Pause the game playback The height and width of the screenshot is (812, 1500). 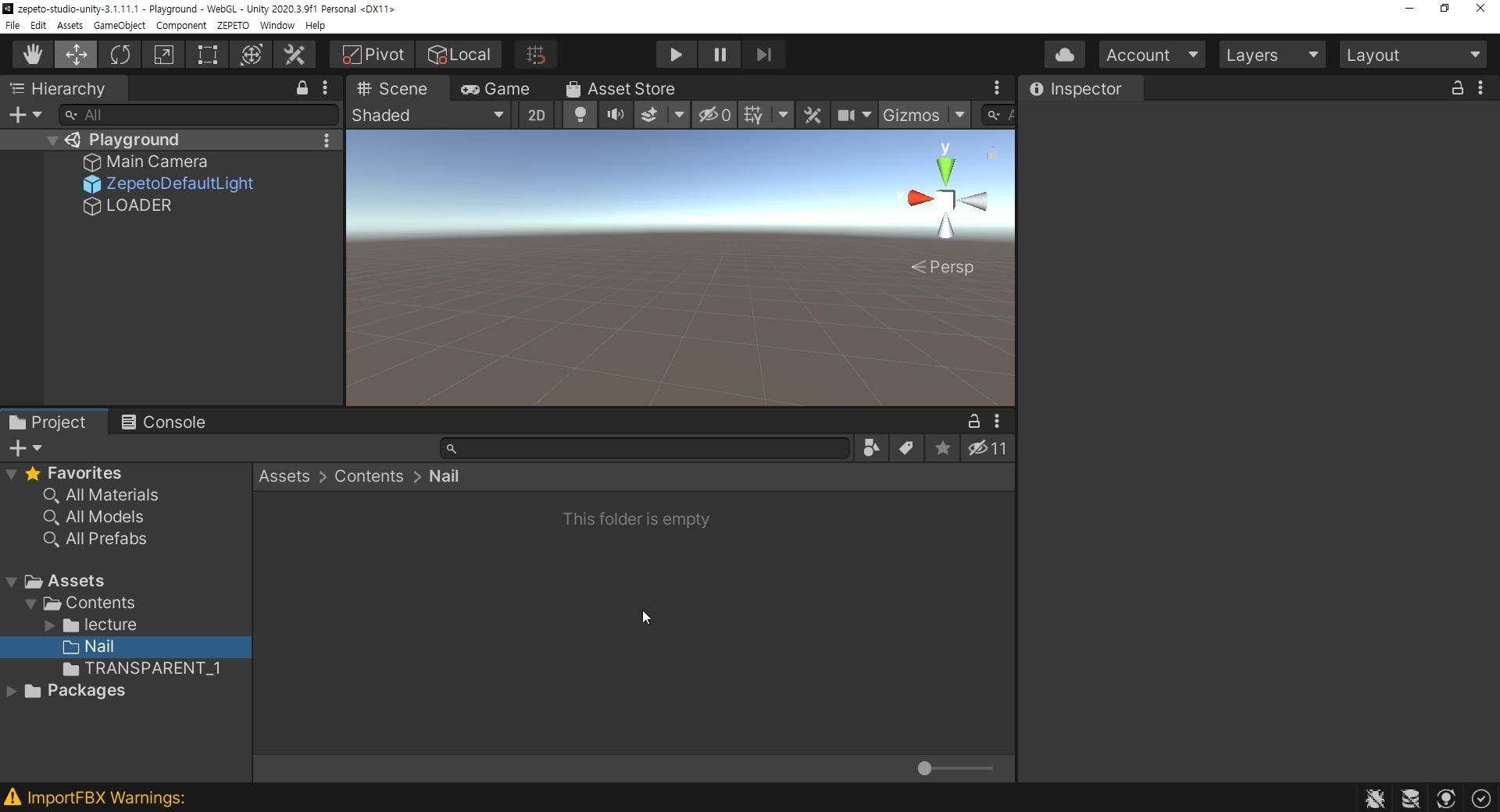pyautogui.click(x=720, y=55)
